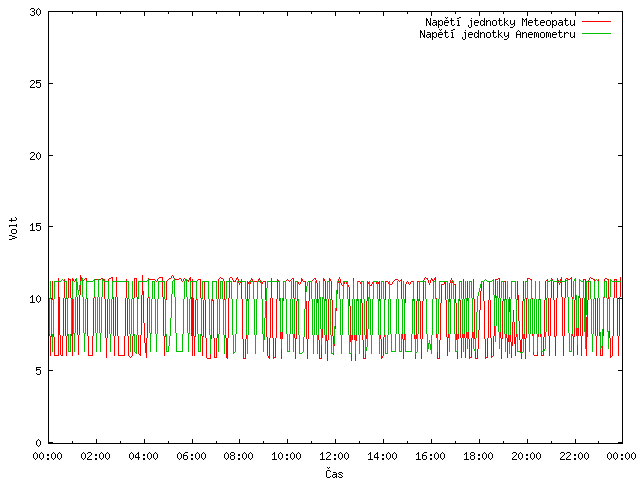Click the y-axis value 5

(x=39, y=371)
